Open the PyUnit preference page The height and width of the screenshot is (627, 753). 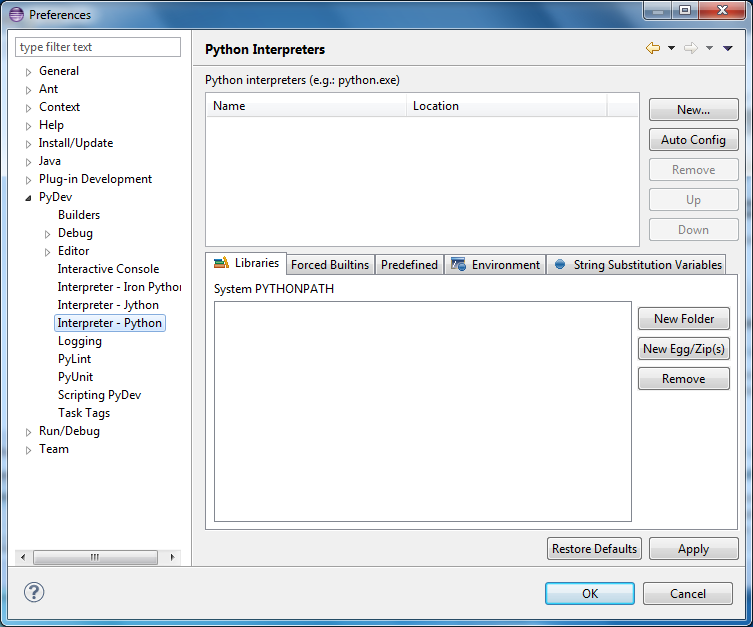75,377
